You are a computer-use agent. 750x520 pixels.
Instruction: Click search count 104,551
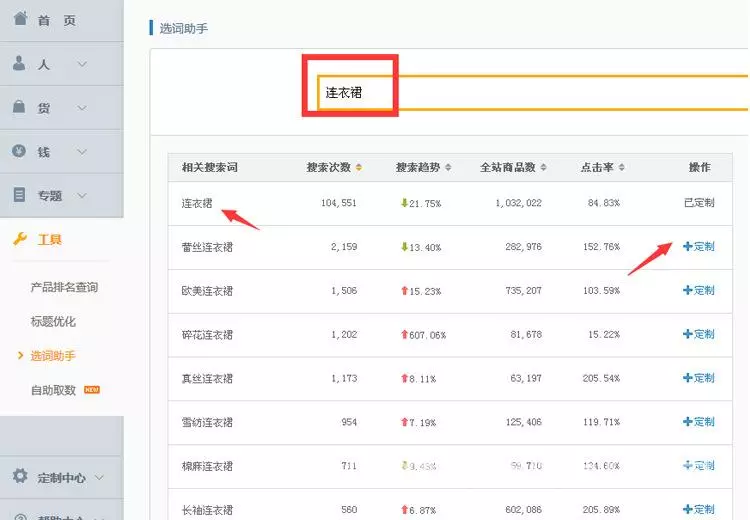click(x=339, y=203)
